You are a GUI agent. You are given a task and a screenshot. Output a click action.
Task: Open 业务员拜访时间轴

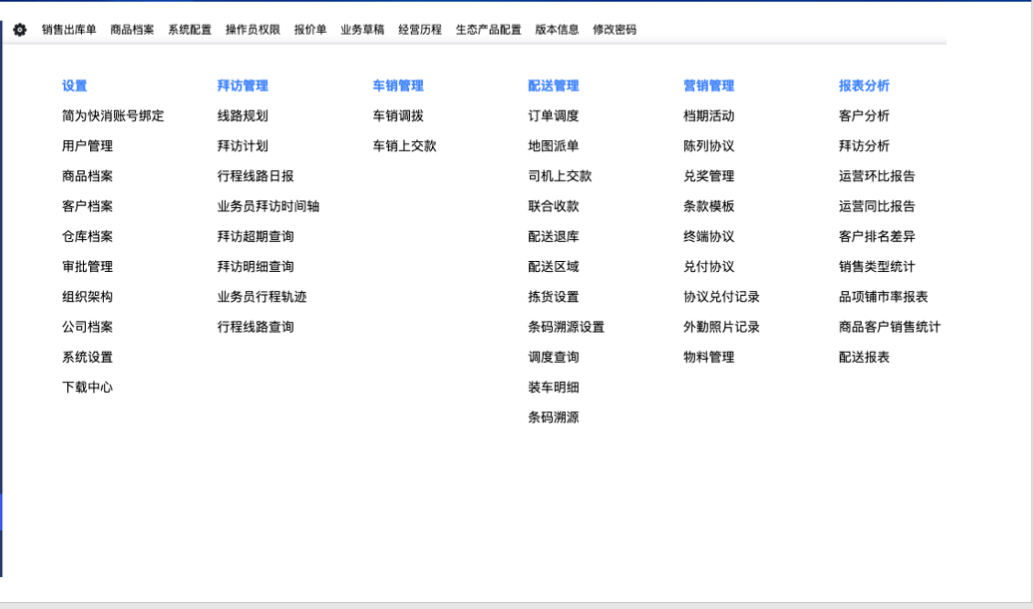[268, 207]
